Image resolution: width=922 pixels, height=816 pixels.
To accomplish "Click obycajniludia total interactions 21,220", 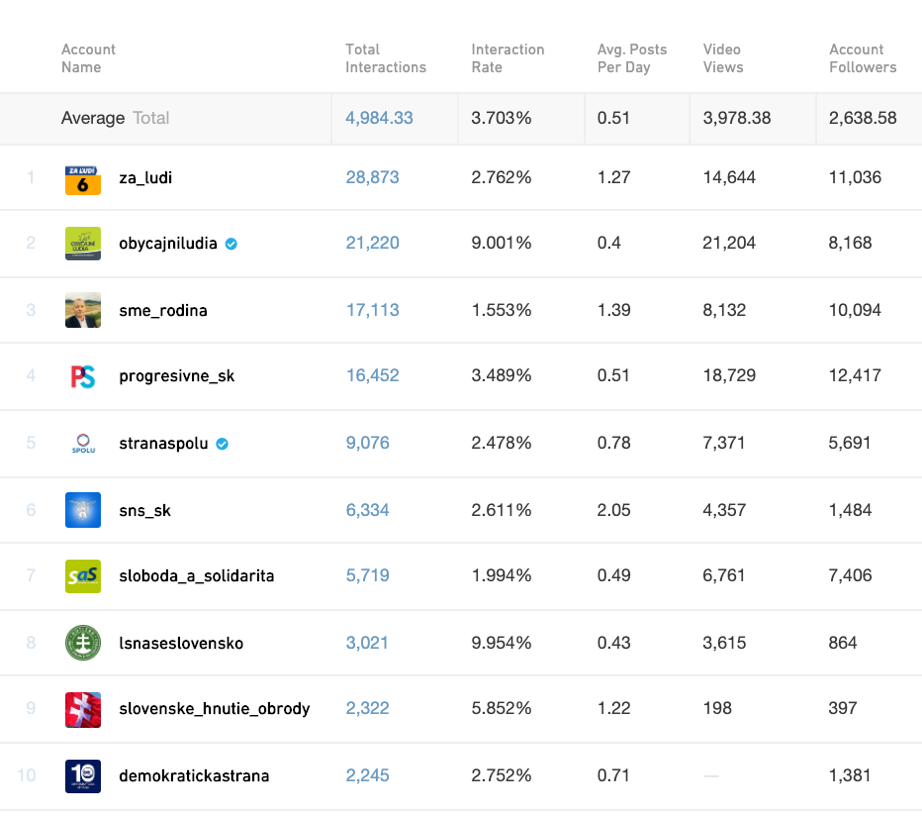I will point(372,243).
